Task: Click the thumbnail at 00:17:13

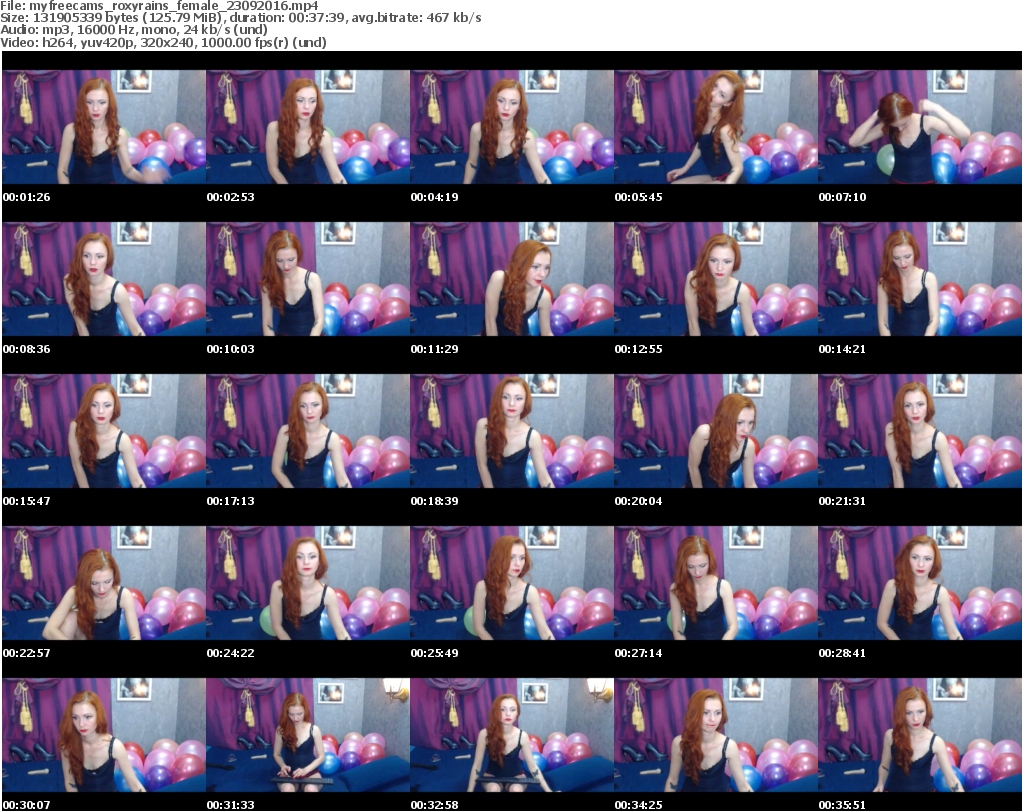Action: click(308, 431)
